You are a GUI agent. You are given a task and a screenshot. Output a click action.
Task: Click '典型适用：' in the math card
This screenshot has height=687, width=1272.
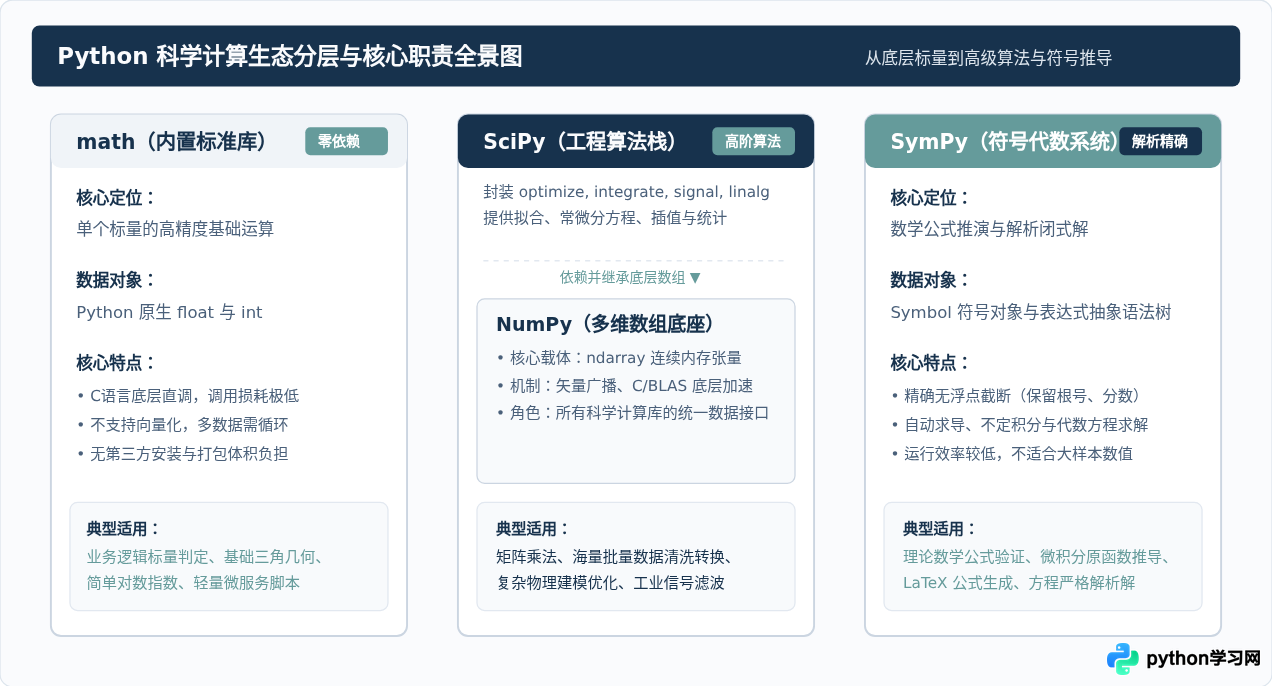[x=124, y=528]
